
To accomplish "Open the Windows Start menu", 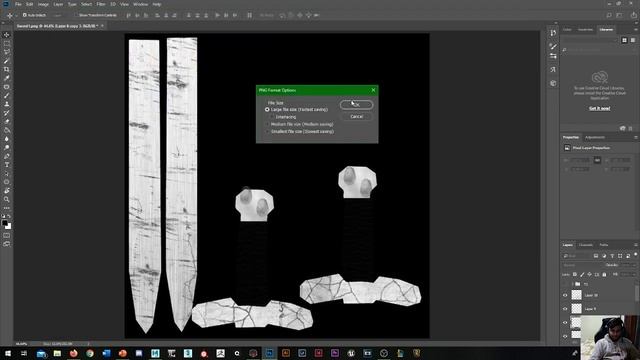I will point(7,353).
